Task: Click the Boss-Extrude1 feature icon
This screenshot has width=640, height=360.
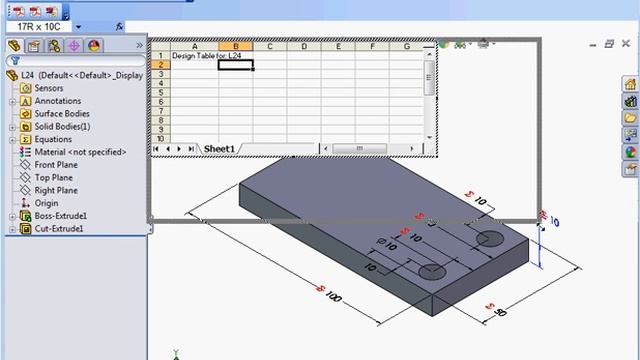Action: (25, 216)
